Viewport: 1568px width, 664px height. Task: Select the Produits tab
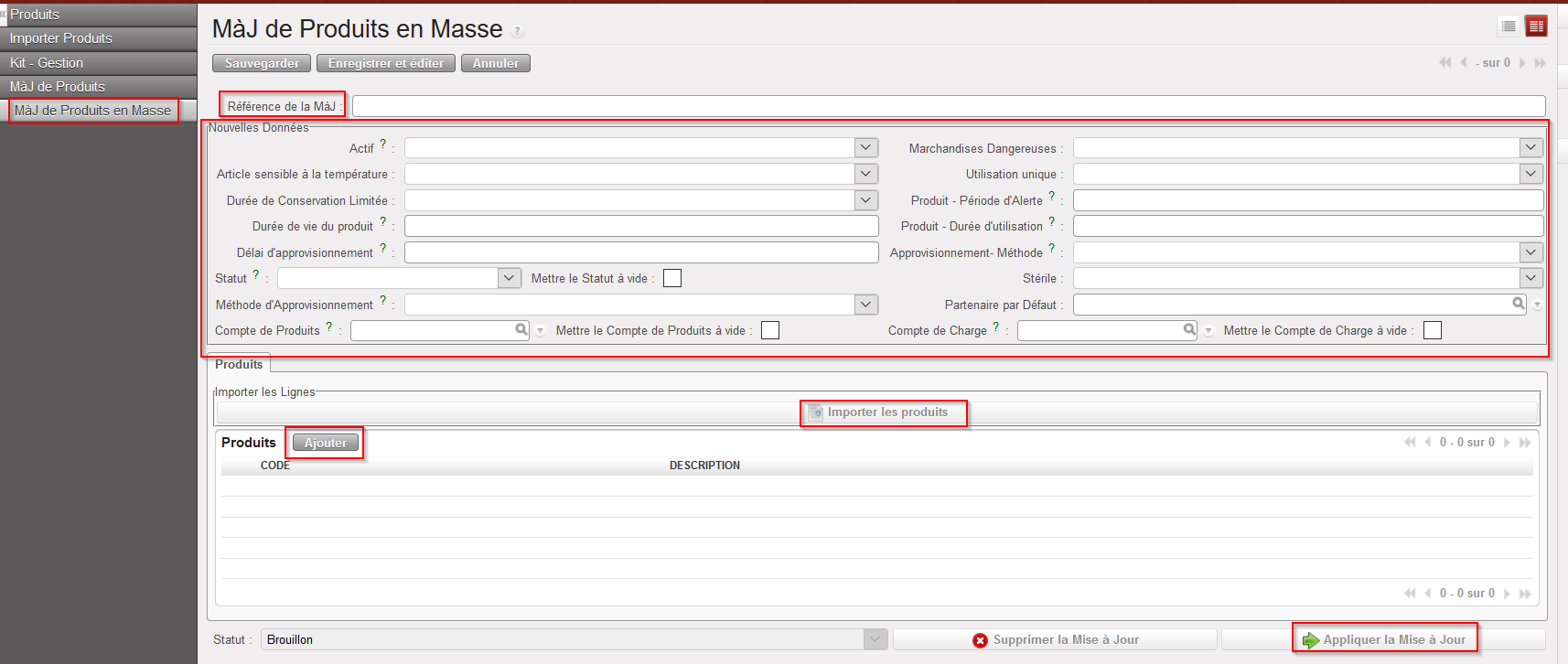point(239,364)
